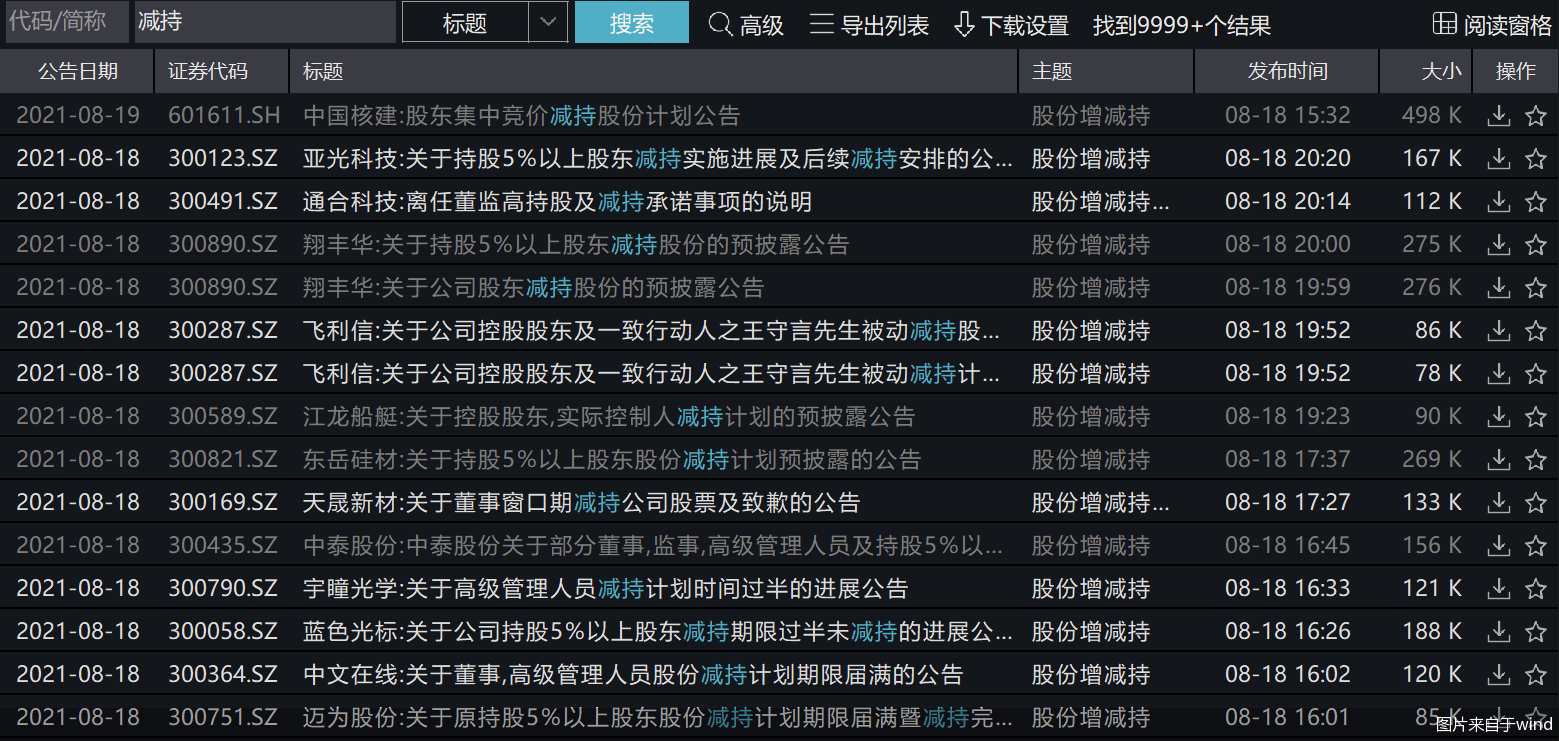Click security code 300169.SZ
Screen dimensions: 1559x741
[222, 503]
